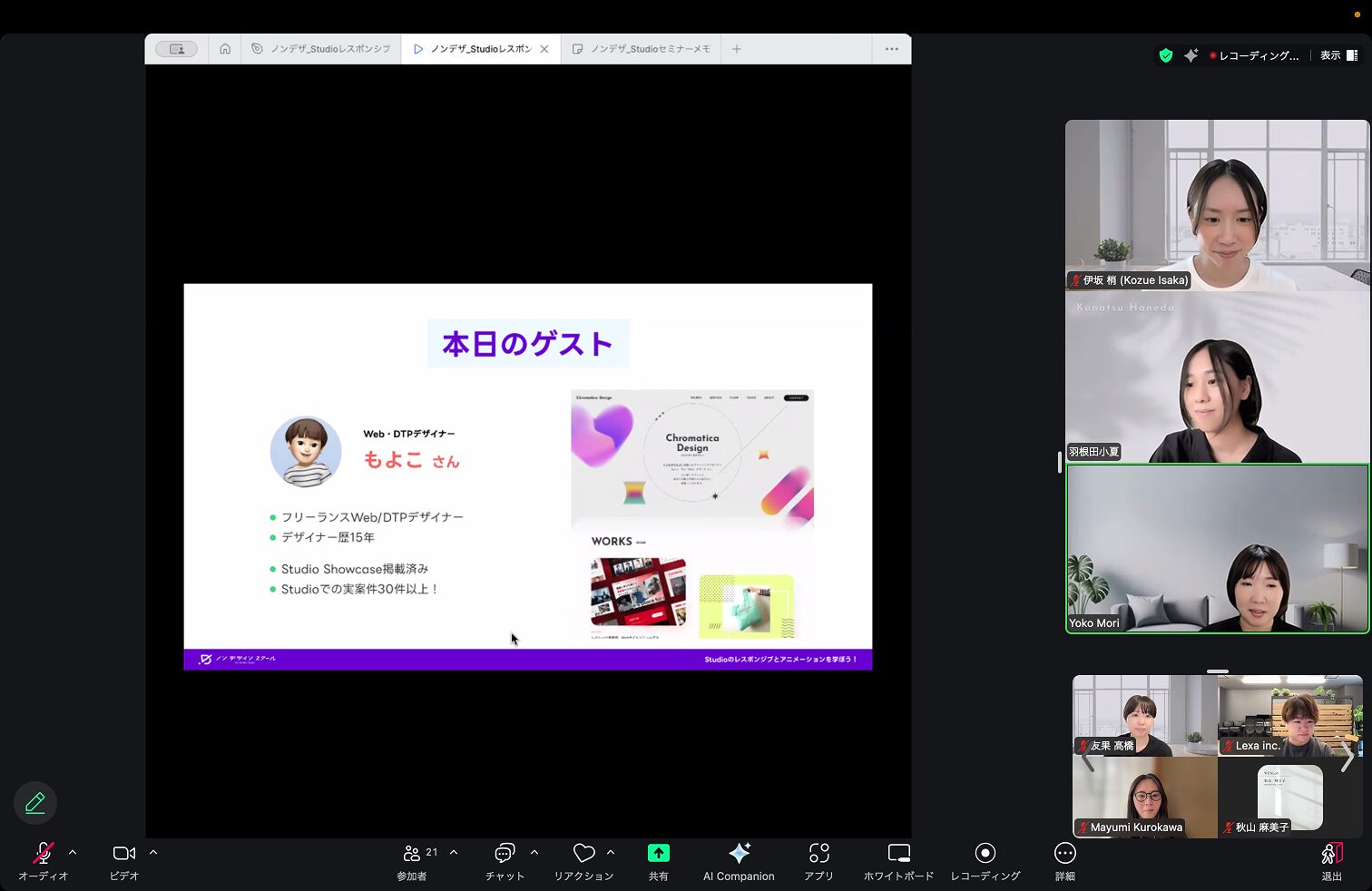Screen dimensions: 1372x891
Task: Expand video options arrow beside ビデオ
Action: point(153,853)
